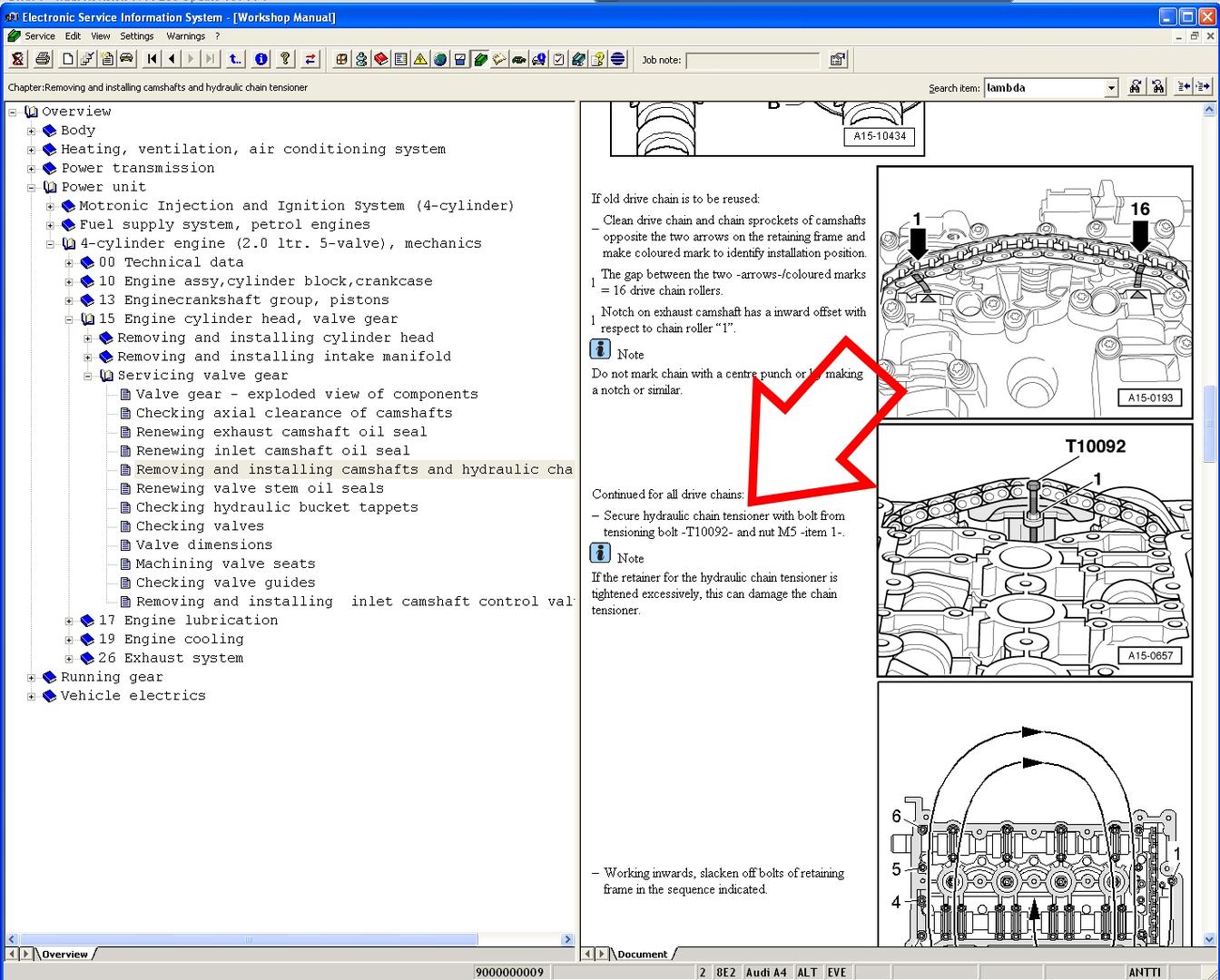Image resolution: width=1220 pixels, height=980 pixels.
Task: Click the yellow warning triangle icon
Action: tap(420, 59)
